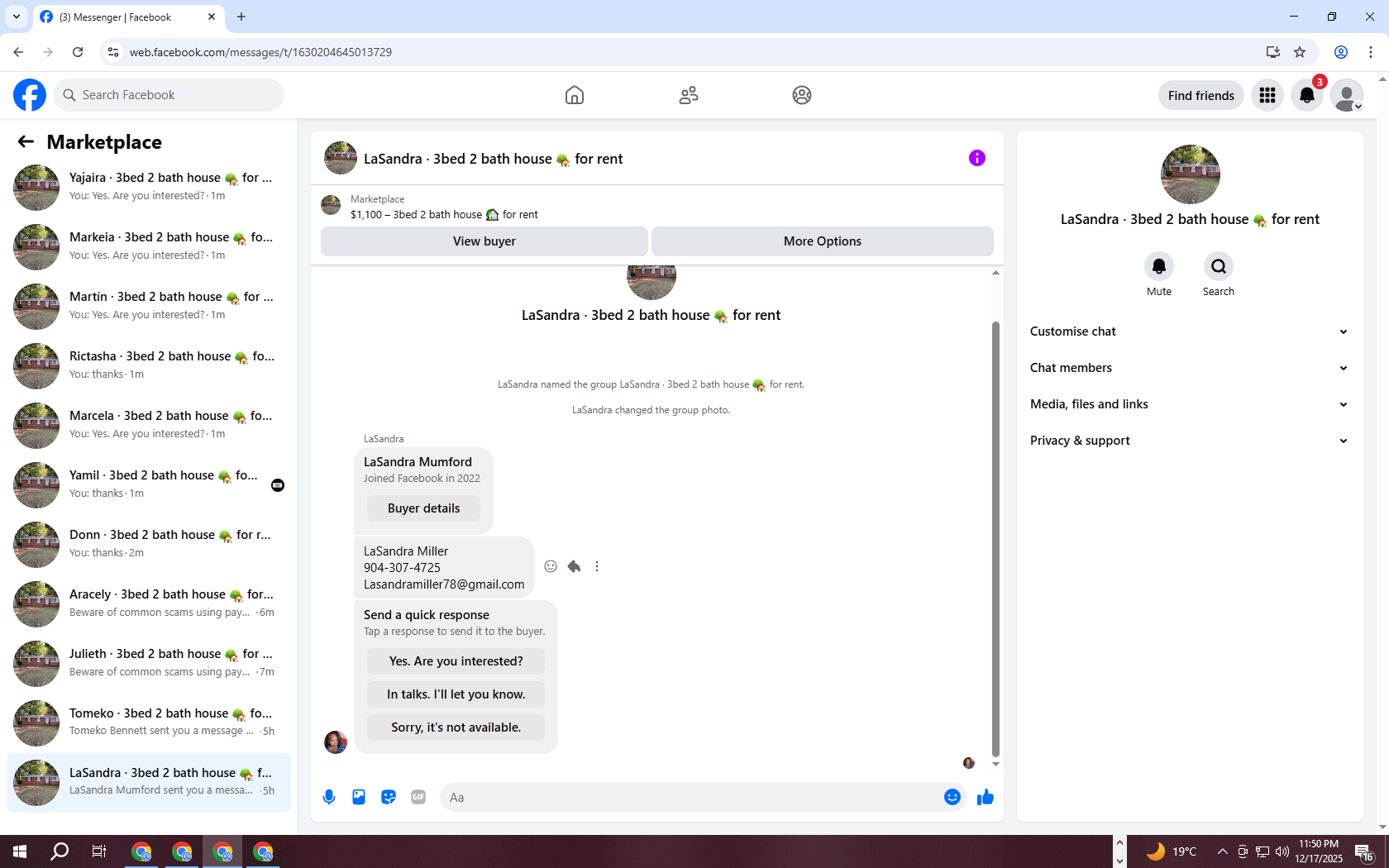1389x868 pixels.
Task: Open Windows taskbar search
Action: pyautogui.click(x=60, y=851)
